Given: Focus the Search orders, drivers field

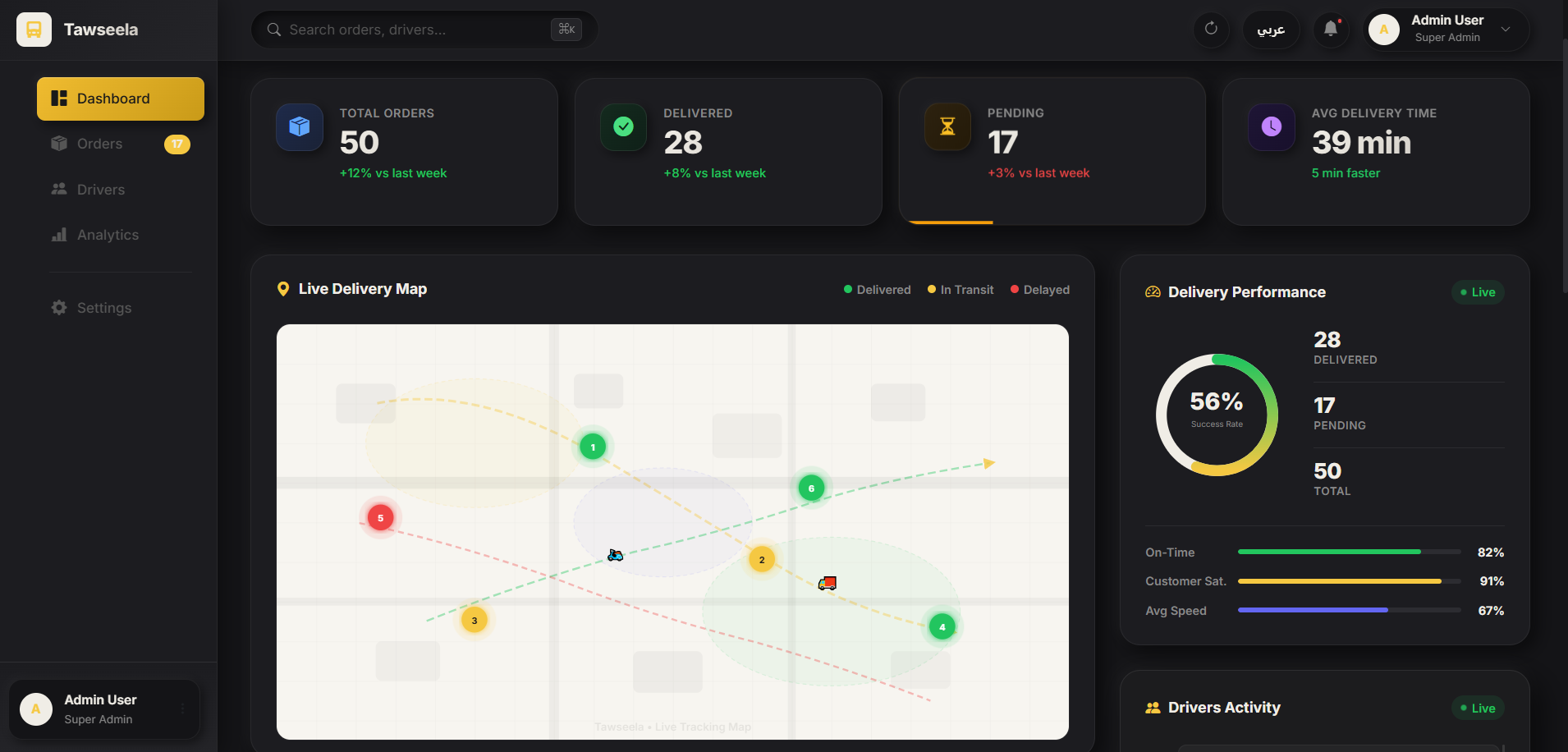Looking at the screenshot, I should click(x=424, y=30).
